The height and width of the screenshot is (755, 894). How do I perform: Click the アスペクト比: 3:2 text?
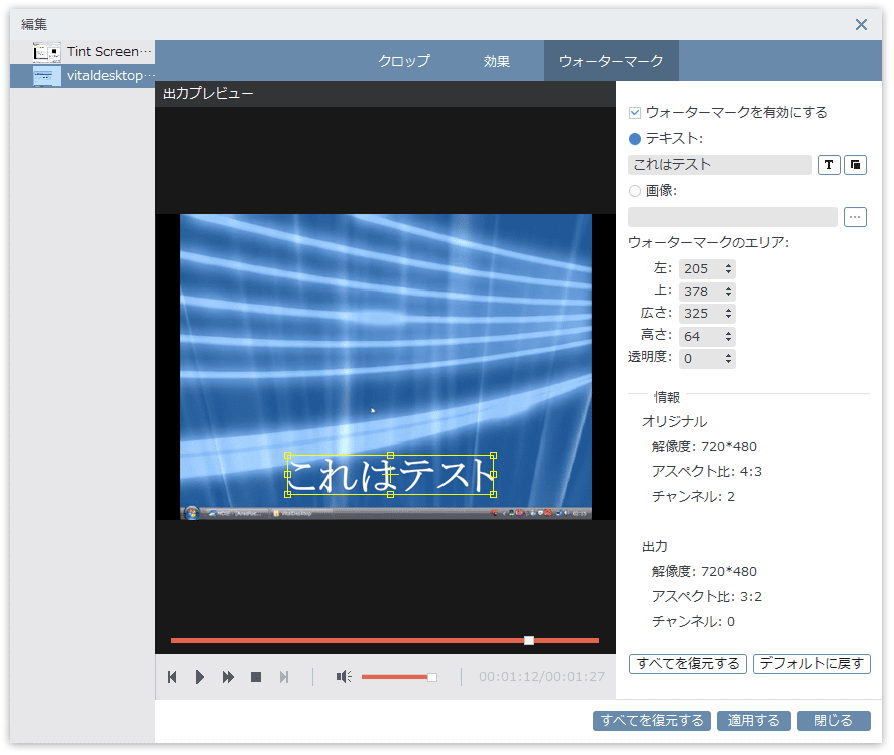pos(706,596)
